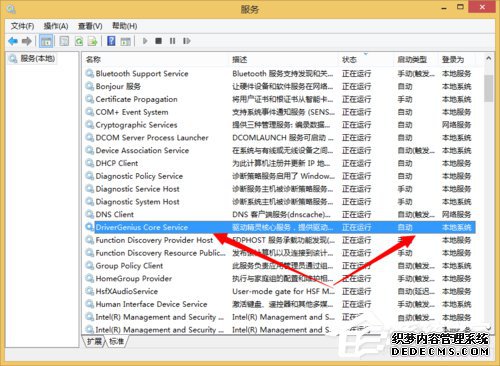
Task: Click gear icon beside HsfXAudioService
Action: click(x=89, y=291)
